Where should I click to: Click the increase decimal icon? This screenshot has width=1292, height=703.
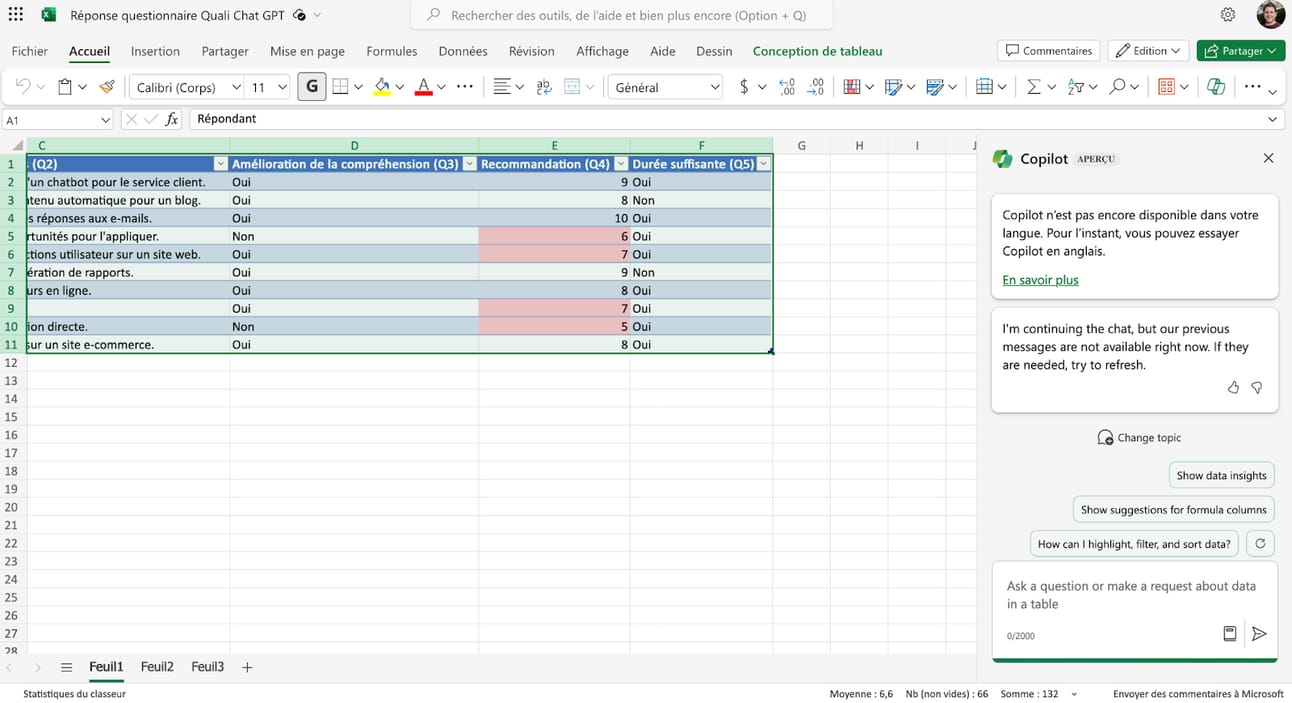click(x=787, y=87)
